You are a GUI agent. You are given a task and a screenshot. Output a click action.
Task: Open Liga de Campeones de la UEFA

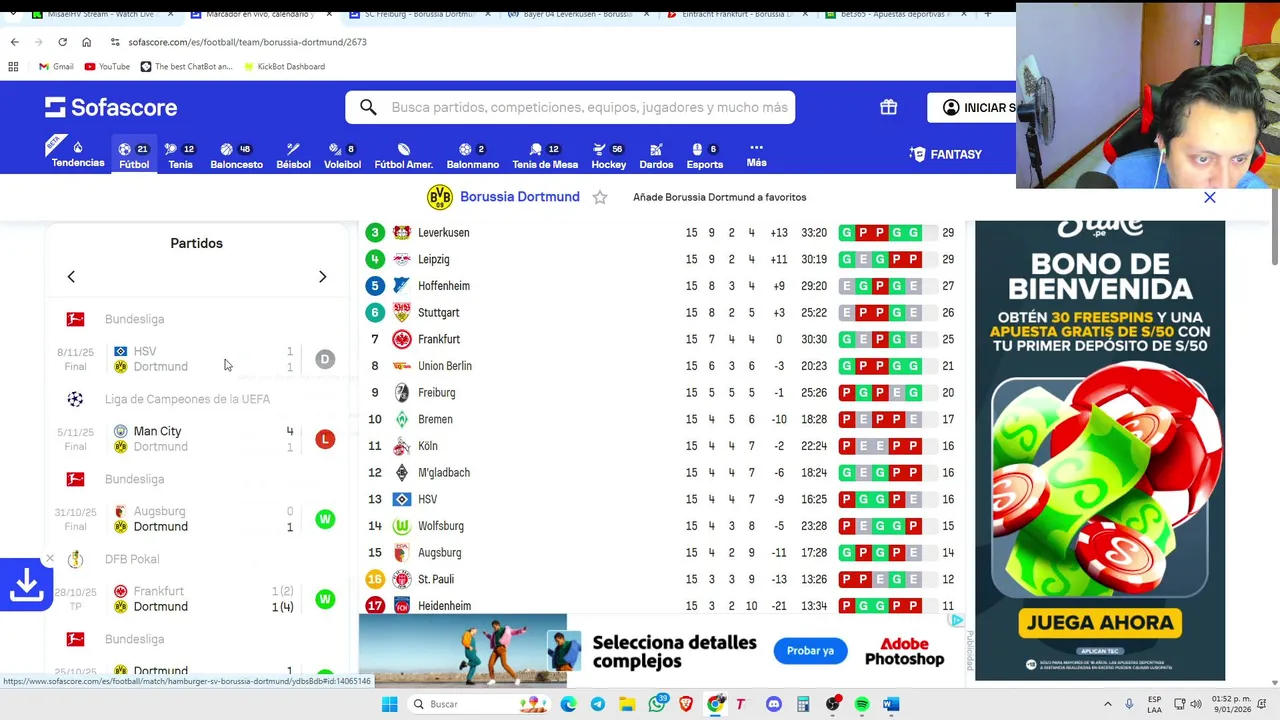187,399
